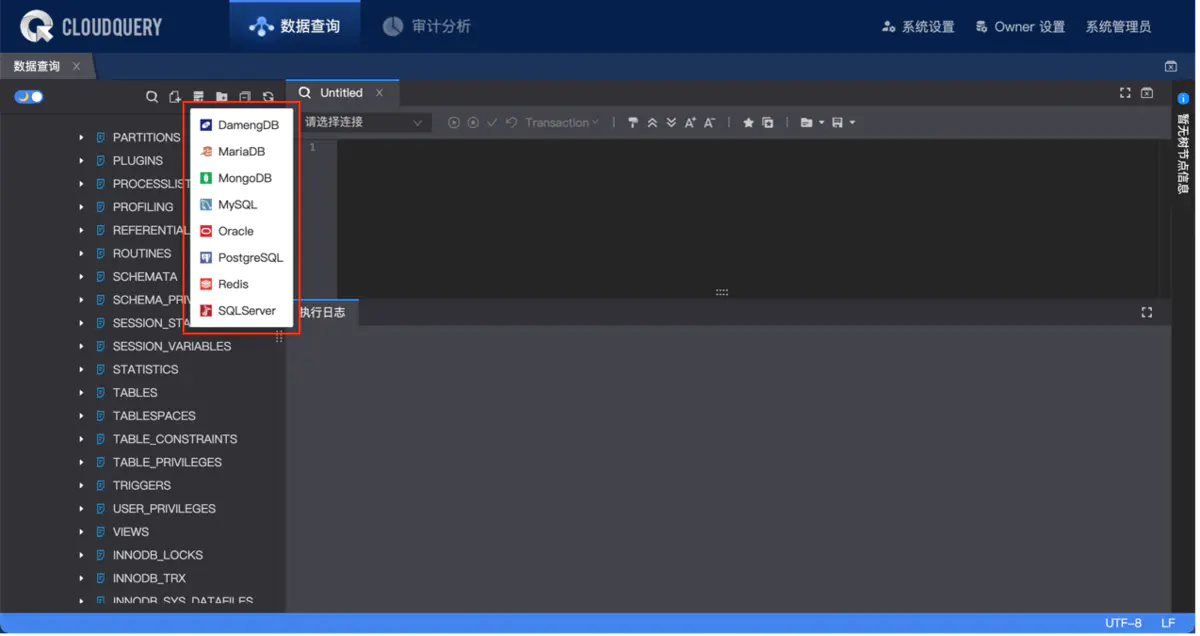The width and height of the screenshot is (1200, 636).
Task: Expand the ROUTINES tree node
Action: pyautogui.click(x=81, y=254)
